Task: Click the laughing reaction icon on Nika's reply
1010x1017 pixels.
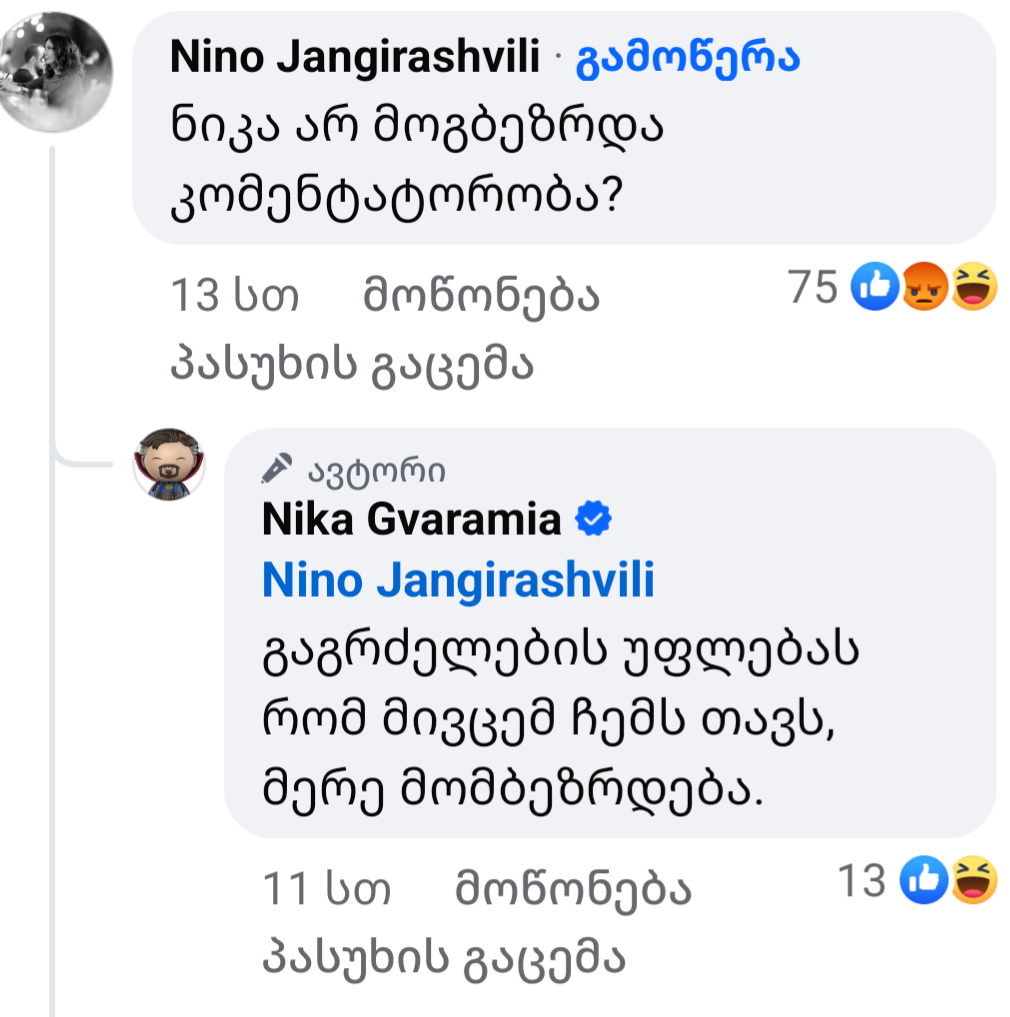Action: (974, 882)
